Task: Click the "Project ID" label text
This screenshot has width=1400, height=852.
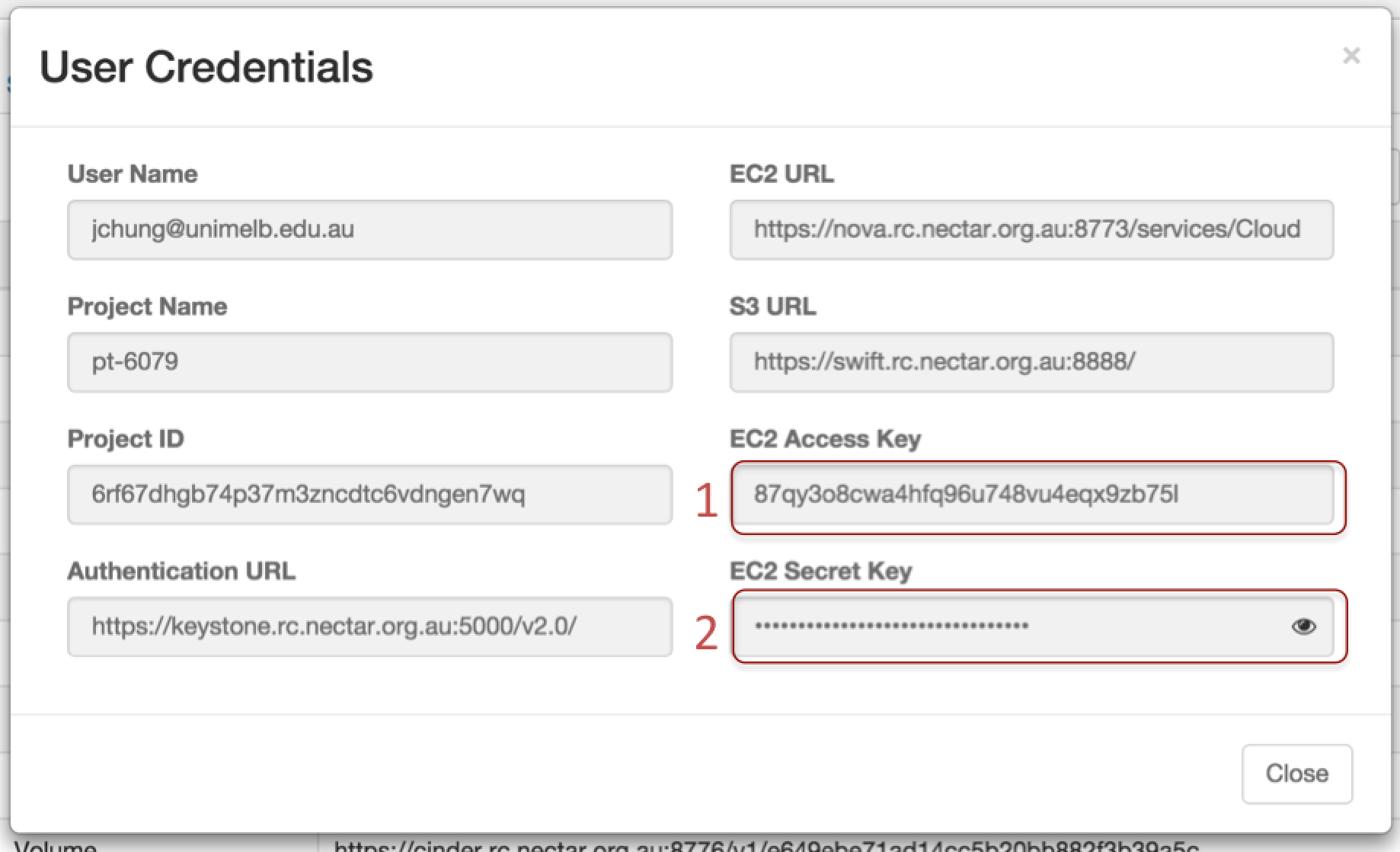Action: click(x=126, y=439)
